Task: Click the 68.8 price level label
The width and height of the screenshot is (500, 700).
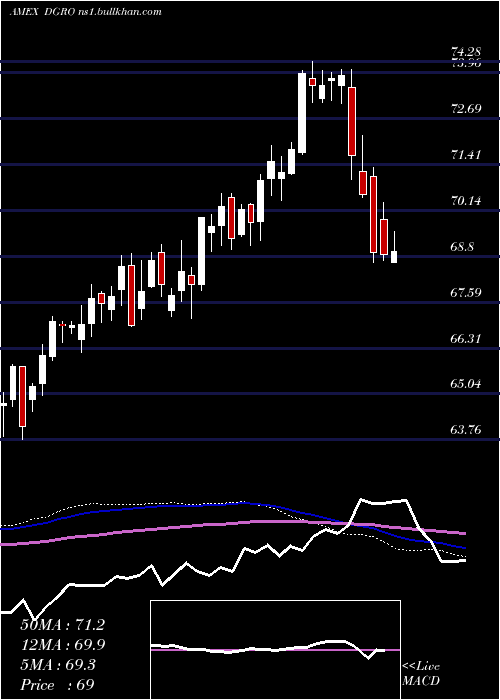Action: coord(462,247)
